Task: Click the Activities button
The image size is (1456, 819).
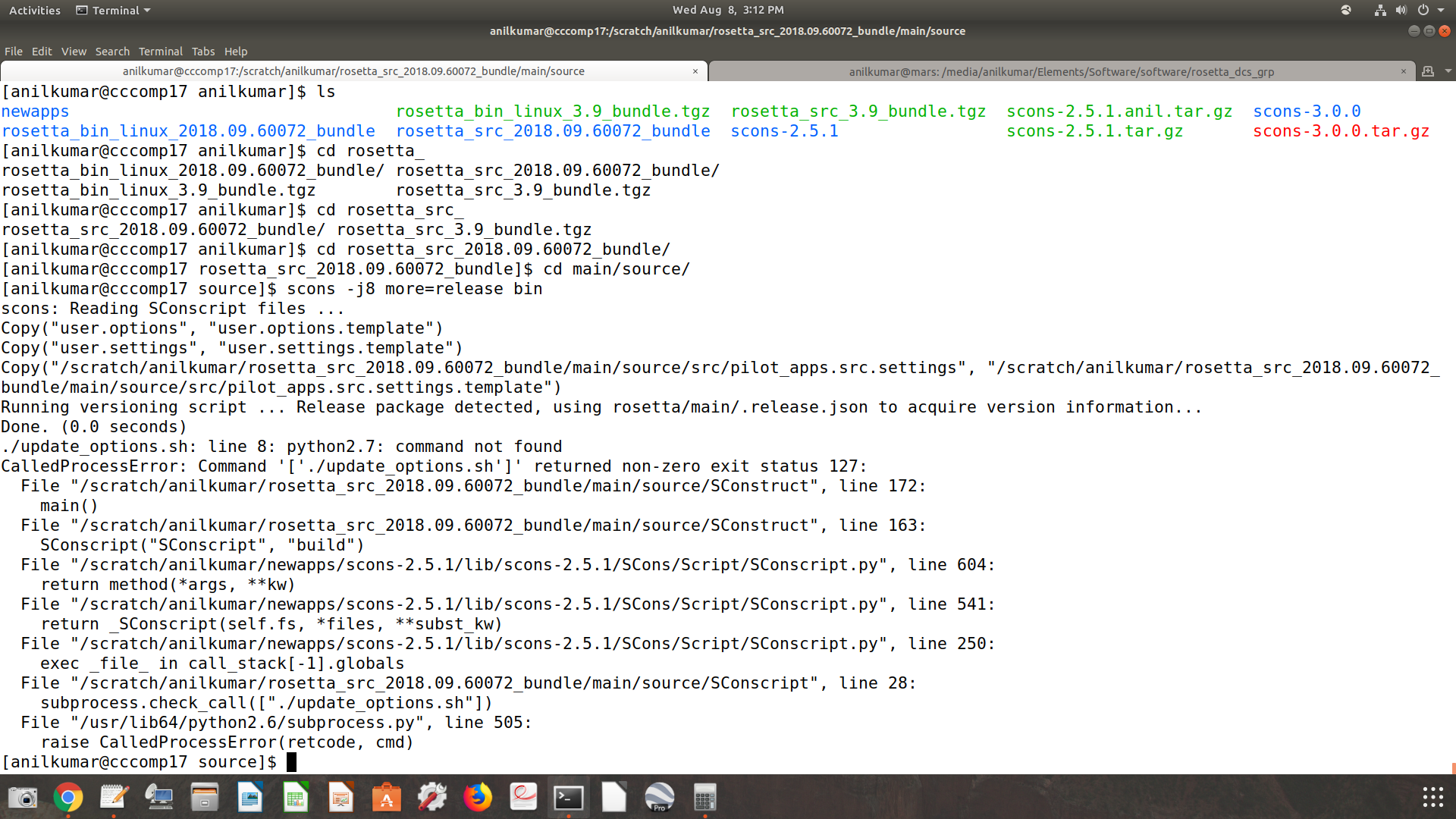Action: tap(35, 11)
